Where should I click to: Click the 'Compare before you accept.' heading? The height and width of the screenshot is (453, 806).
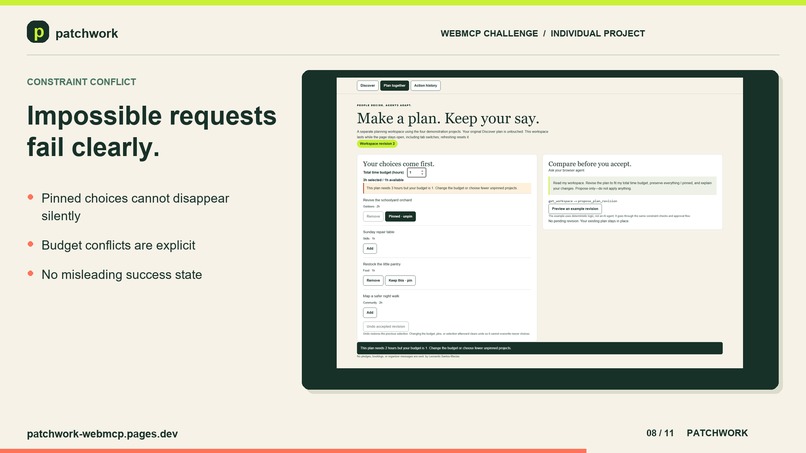[590, 164]
